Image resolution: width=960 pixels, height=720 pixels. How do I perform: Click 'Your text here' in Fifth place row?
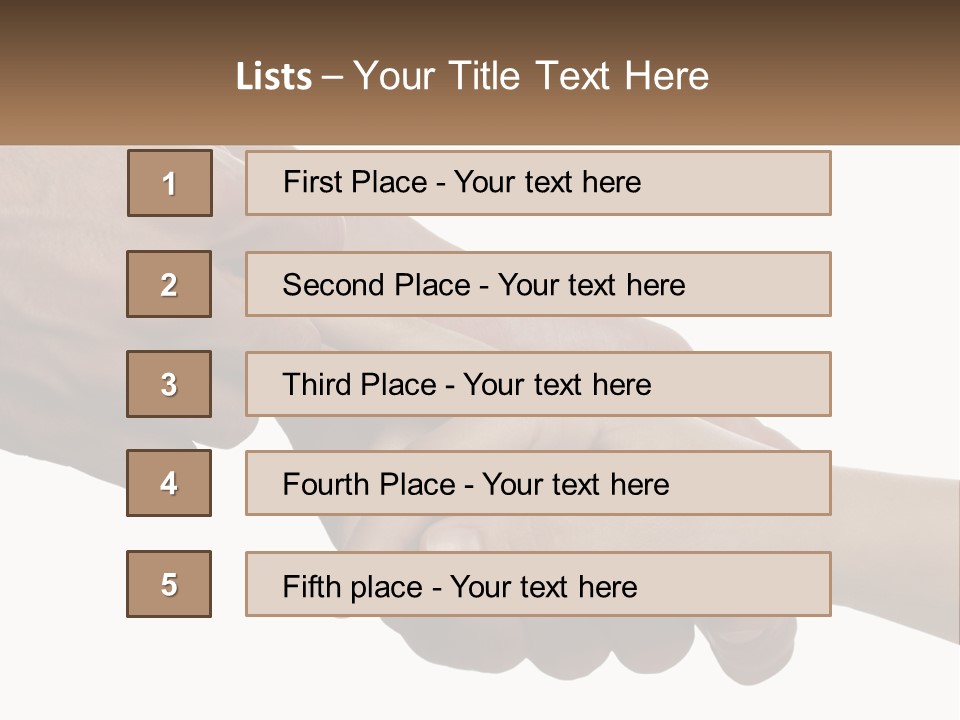click(543, 586)
